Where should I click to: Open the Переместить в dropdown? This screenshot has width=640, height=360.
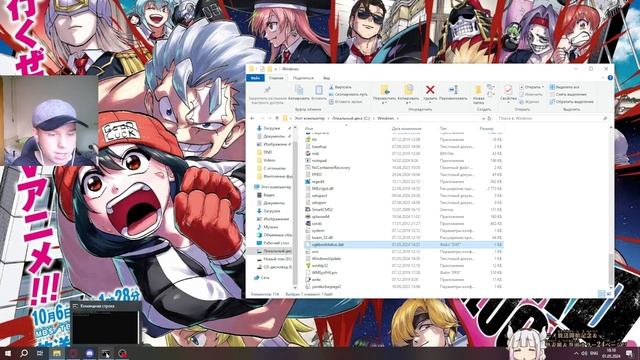(384, 103)
